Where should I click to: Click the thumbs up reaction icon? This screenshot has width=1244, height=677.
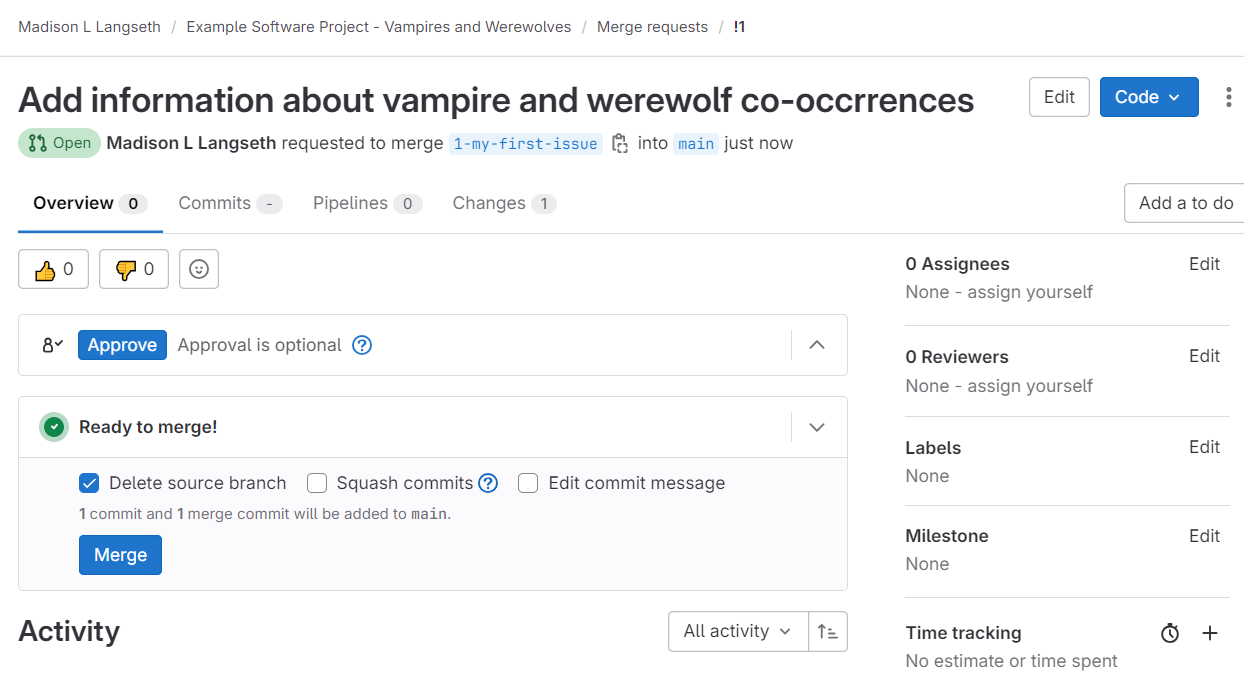click(45, 270)
